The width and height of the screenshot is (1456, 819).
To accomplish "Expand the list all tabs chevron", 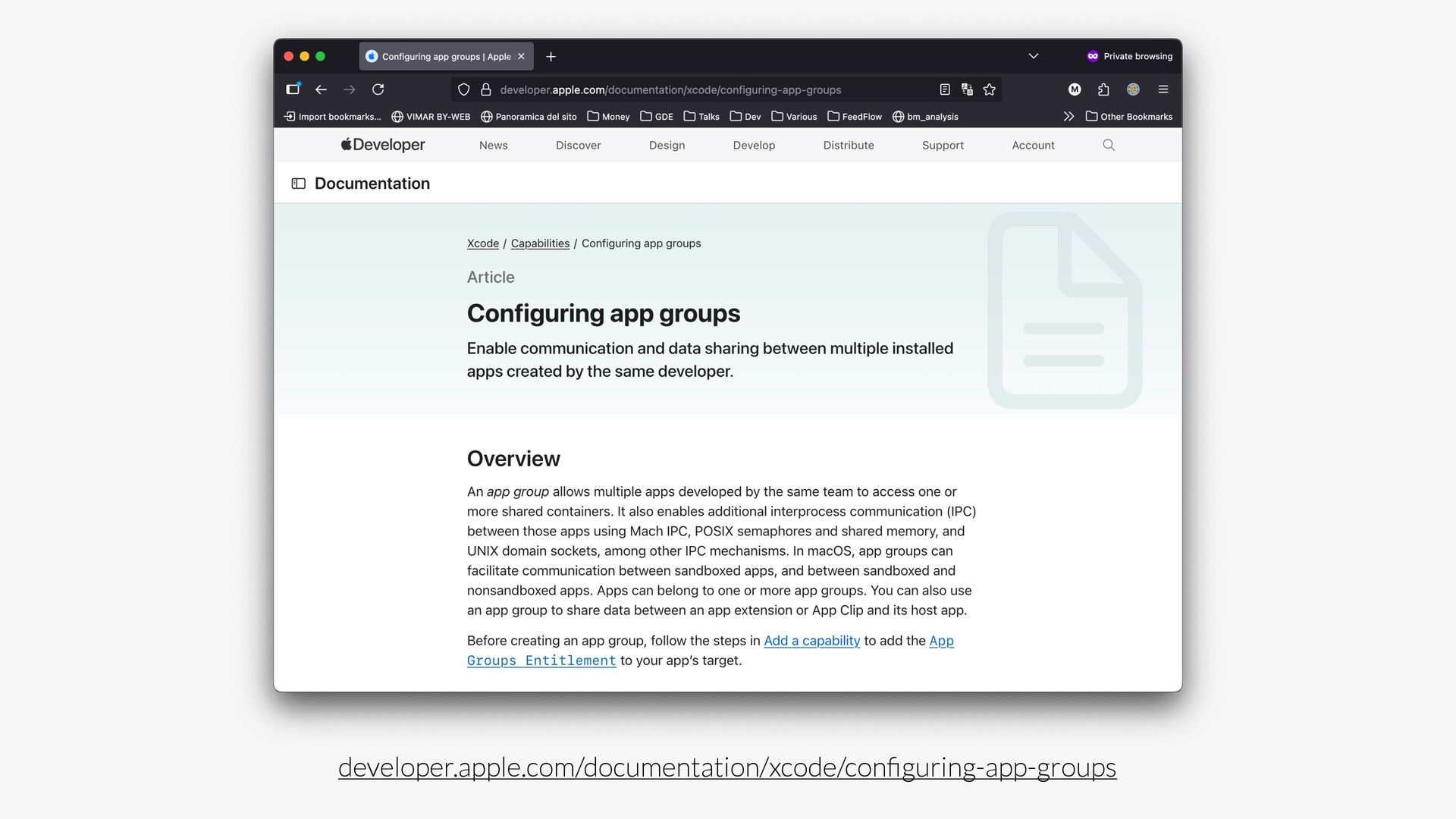I will pyautogui.click(x=1033, y=56).
